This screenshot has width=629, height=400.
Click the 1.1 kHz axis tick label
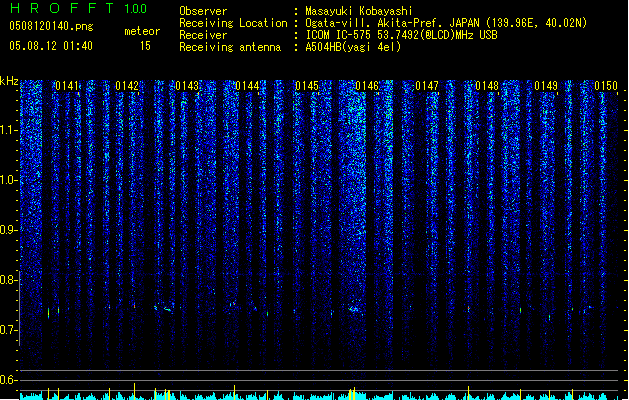click(x=8, y=130)
